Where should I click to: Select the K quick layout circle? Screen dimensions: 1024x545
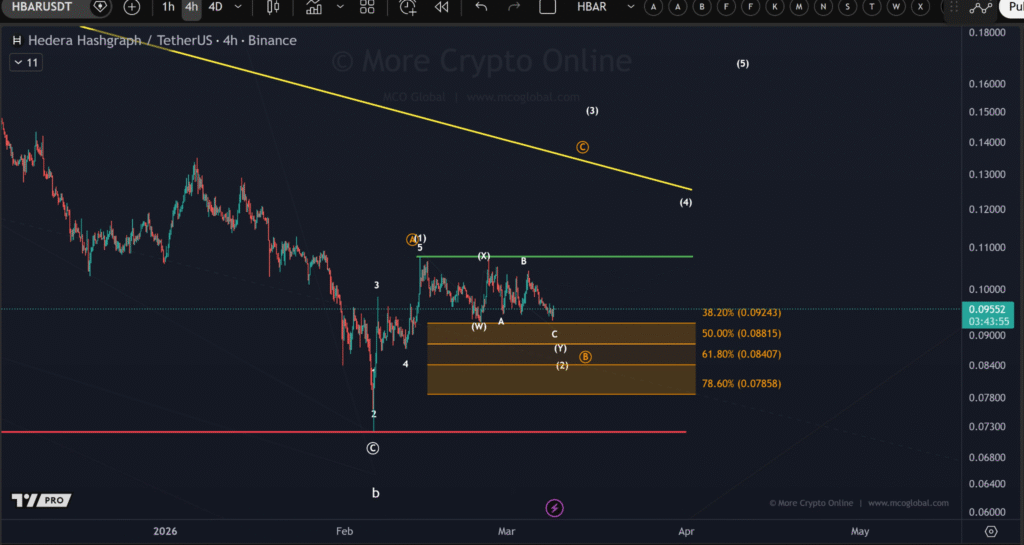click(x=775, y=7)
